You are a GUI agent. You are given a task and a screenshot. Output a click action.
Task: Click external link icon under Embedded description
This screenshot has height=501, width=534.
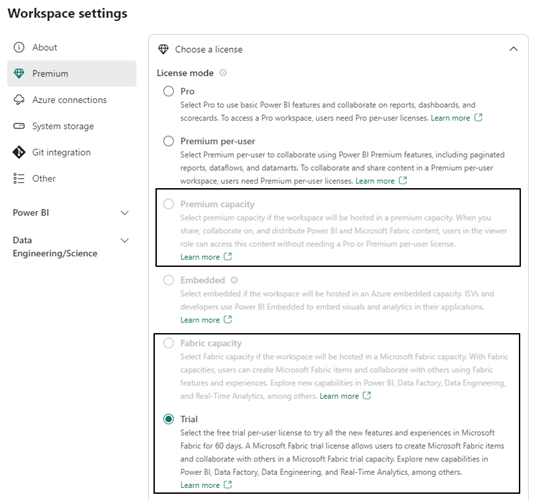228,319
